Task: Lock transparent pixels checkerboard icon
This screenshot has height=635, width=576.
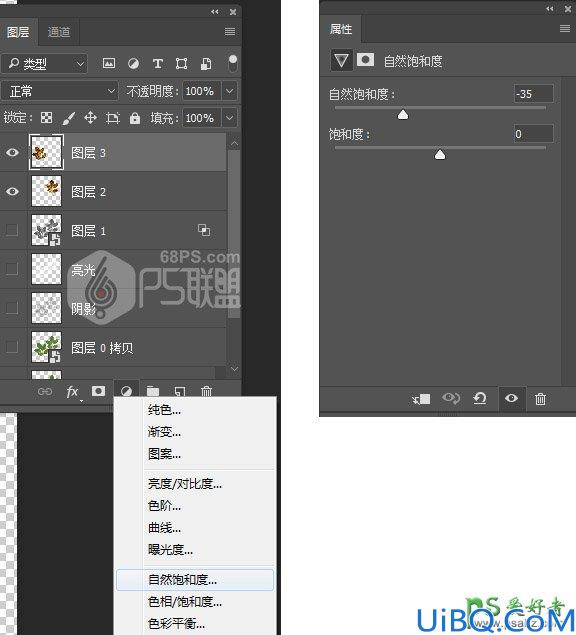Action: (47, 118)
